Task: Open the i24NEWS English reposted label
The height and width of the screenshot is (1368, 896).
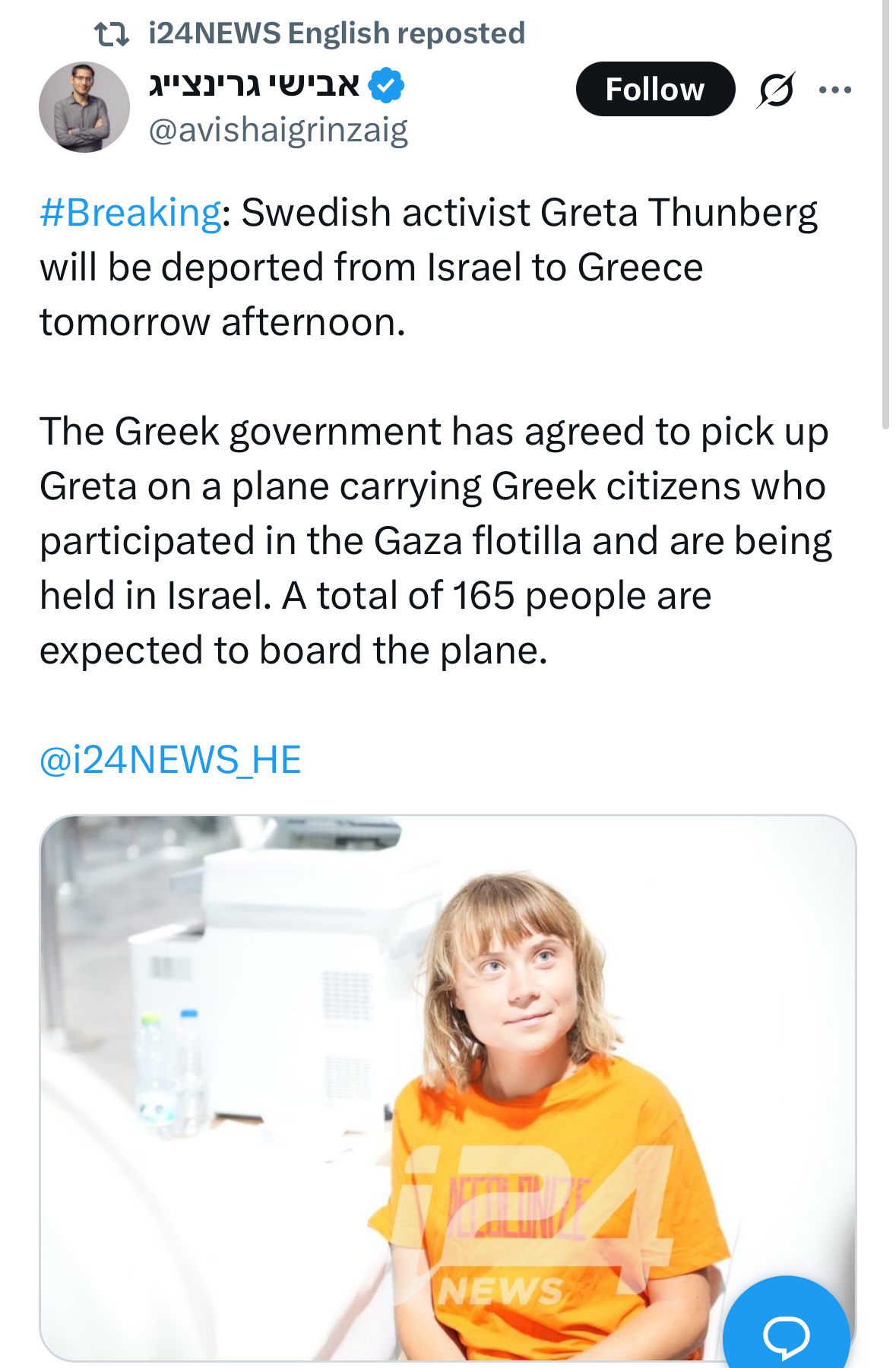Action: [336, 33]
